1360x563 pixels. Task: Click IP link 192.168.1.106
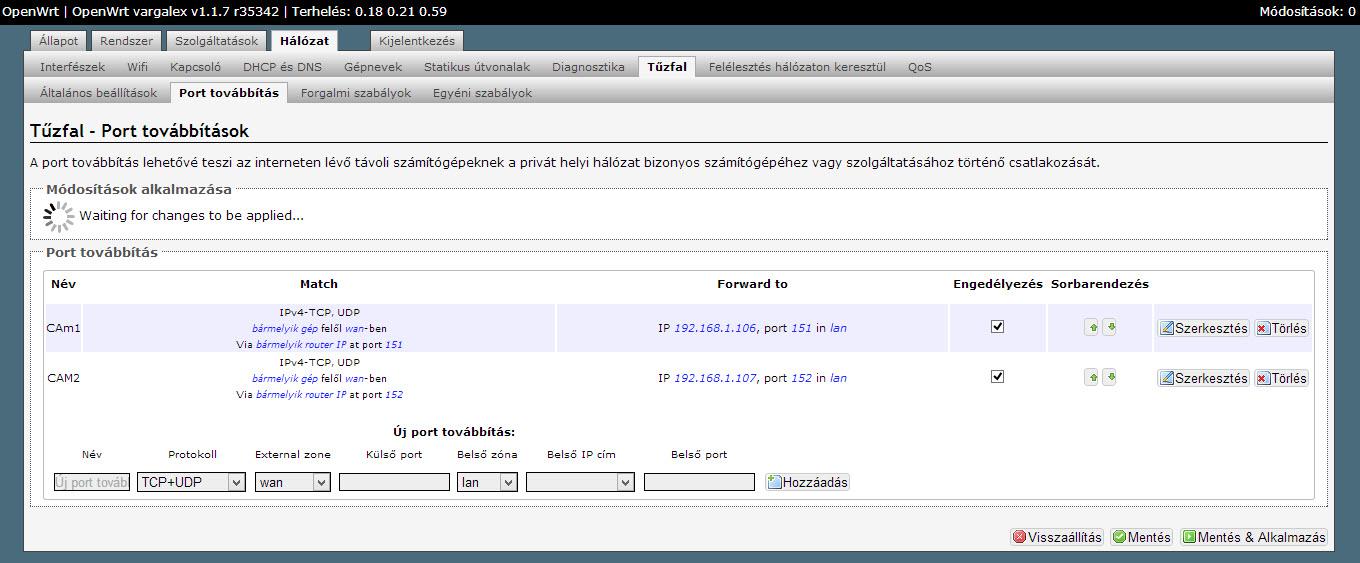click(x=713, y=328)
